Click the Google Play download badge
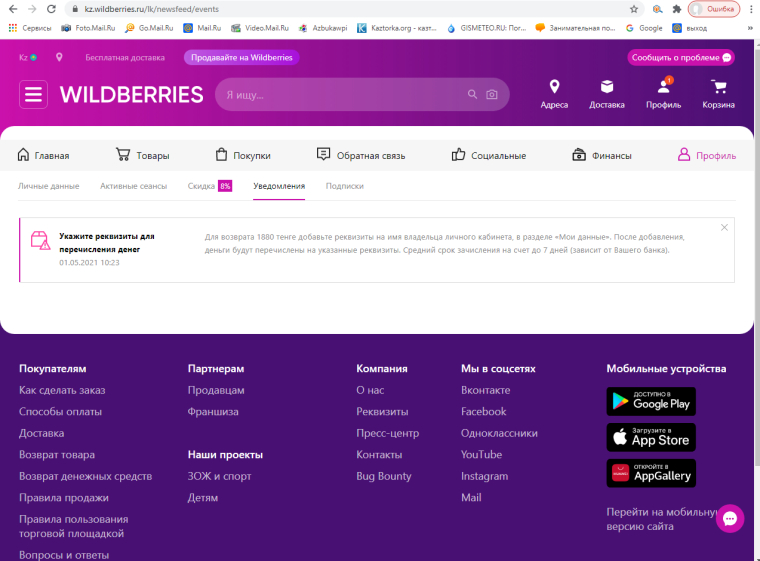 point(651,402)
